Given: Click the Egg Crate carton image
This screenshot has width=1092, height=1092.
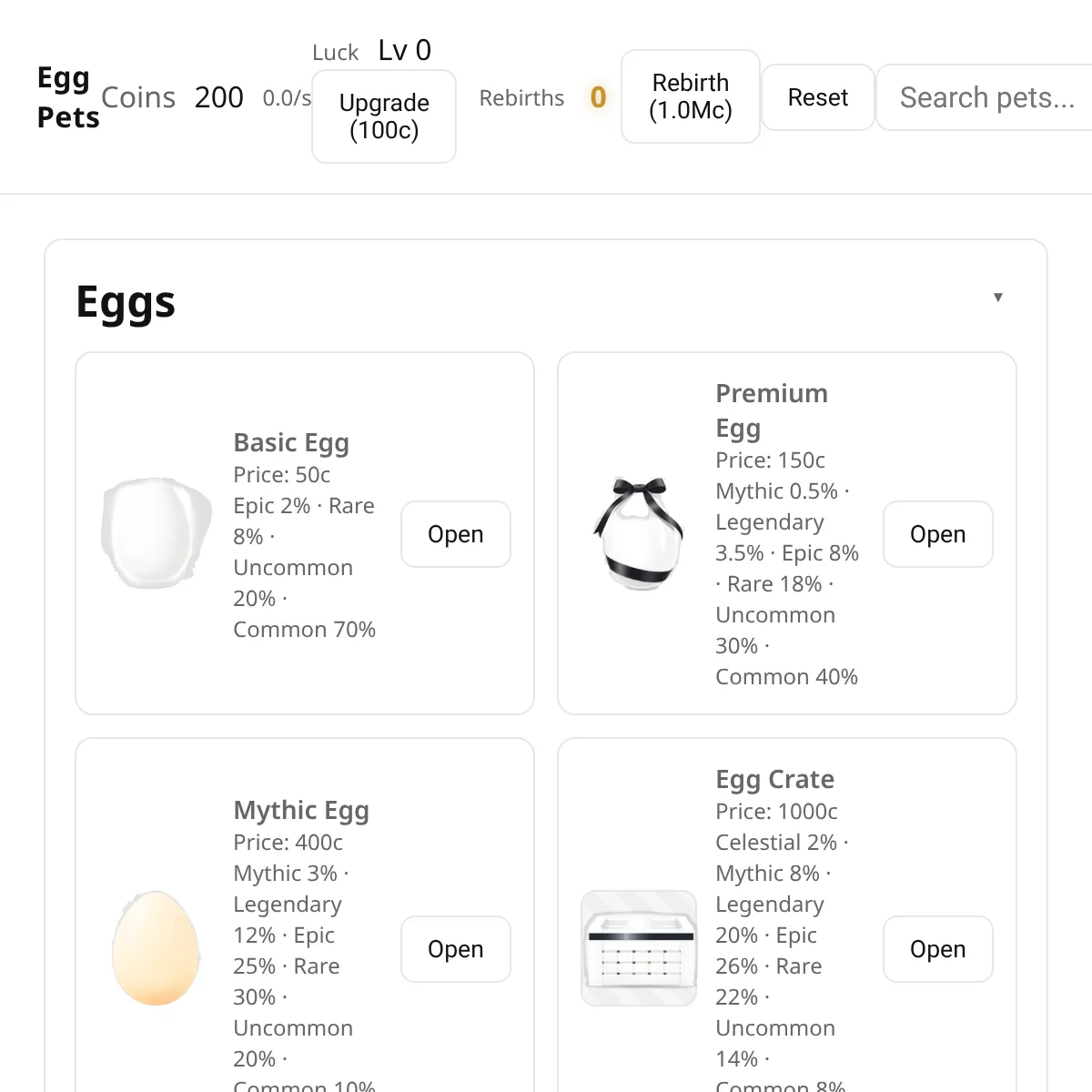Looking at the screenshot, I should pos(638,948).
